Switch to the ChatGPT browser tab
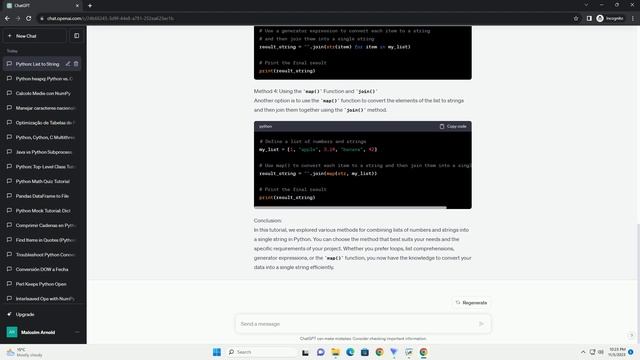 (x=41, y=6)
